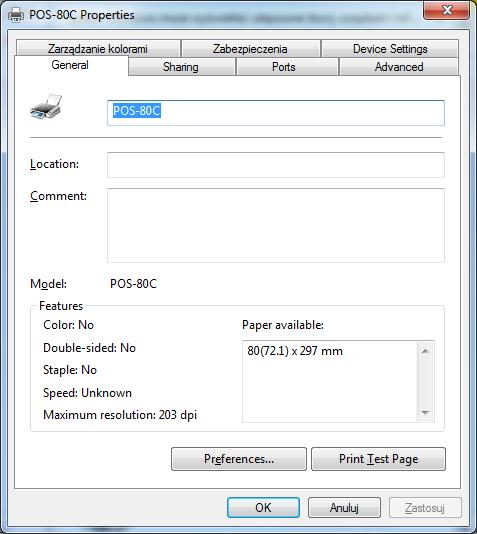Click the Speed: Unknown text
Image resolution: width=477 pixels, height=534 pixels.
(87, 393)
